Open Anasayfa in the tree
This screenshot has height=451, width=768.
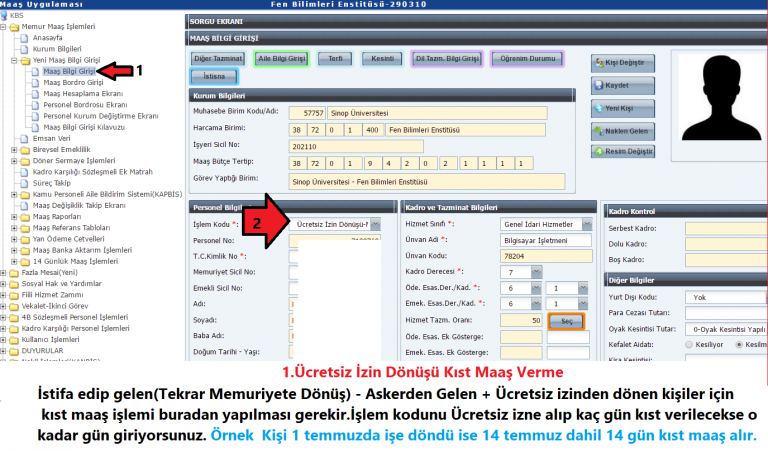[x=48, y=38]
